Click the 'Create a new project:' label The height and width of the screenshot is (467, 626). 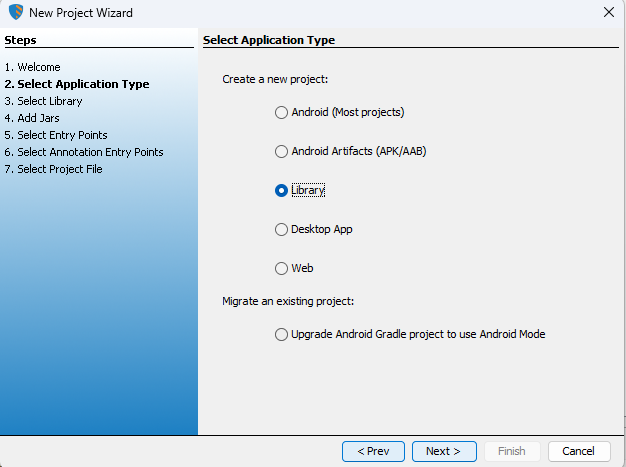[275, 79]
